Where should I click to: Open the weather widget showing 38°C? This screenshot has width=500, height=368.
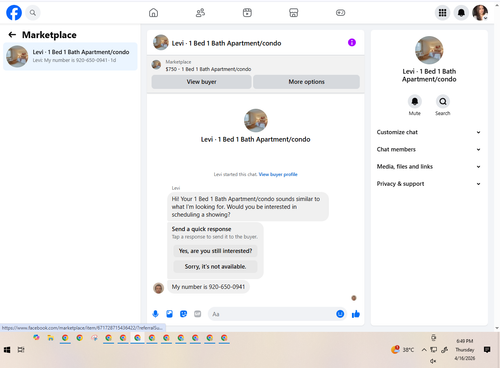point(403,350)
